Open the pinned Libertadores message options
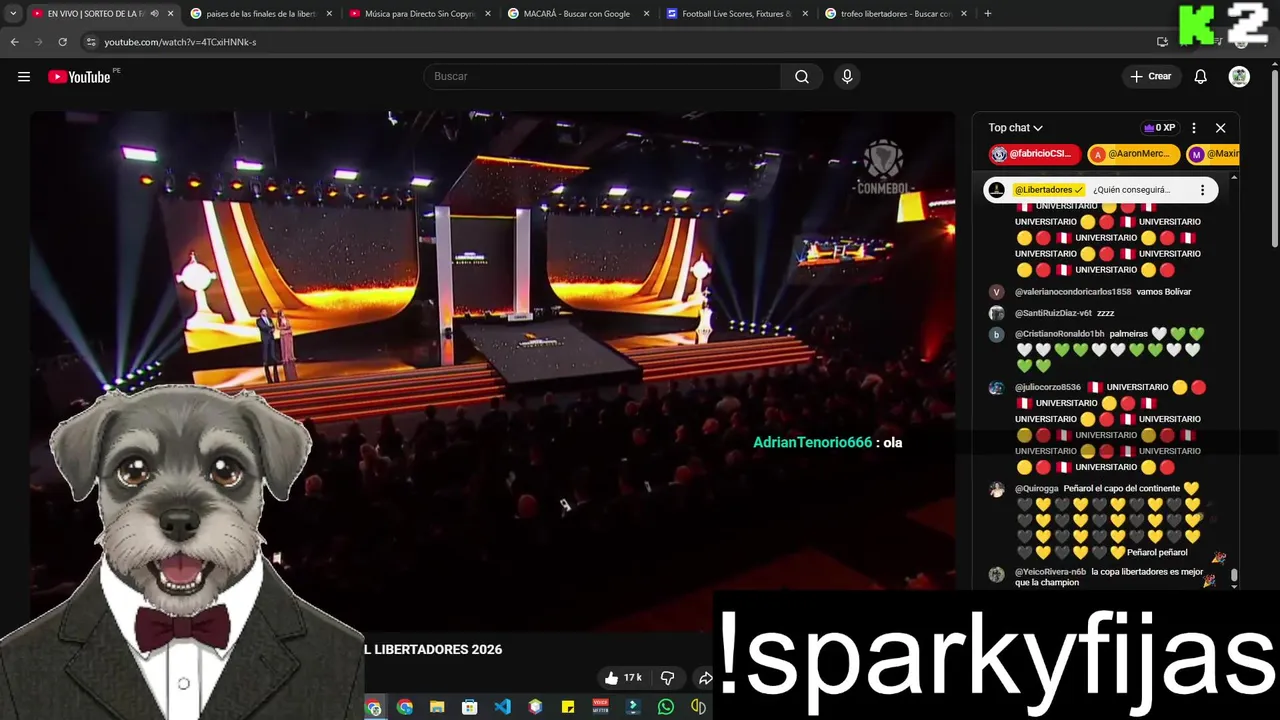The image size is (1280, 720). [1202, 190]
